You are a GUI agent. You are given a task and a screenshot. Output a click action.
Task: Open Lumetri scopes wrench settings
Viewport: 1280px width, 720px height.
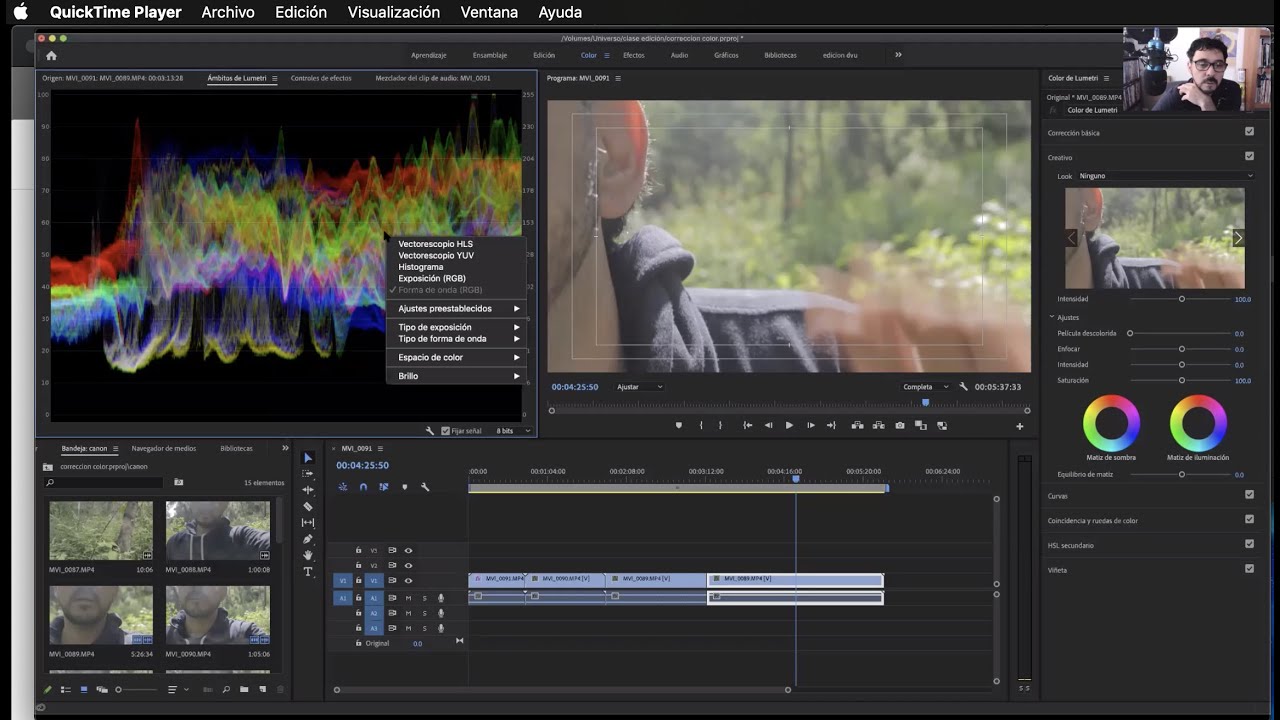point(430,431)
